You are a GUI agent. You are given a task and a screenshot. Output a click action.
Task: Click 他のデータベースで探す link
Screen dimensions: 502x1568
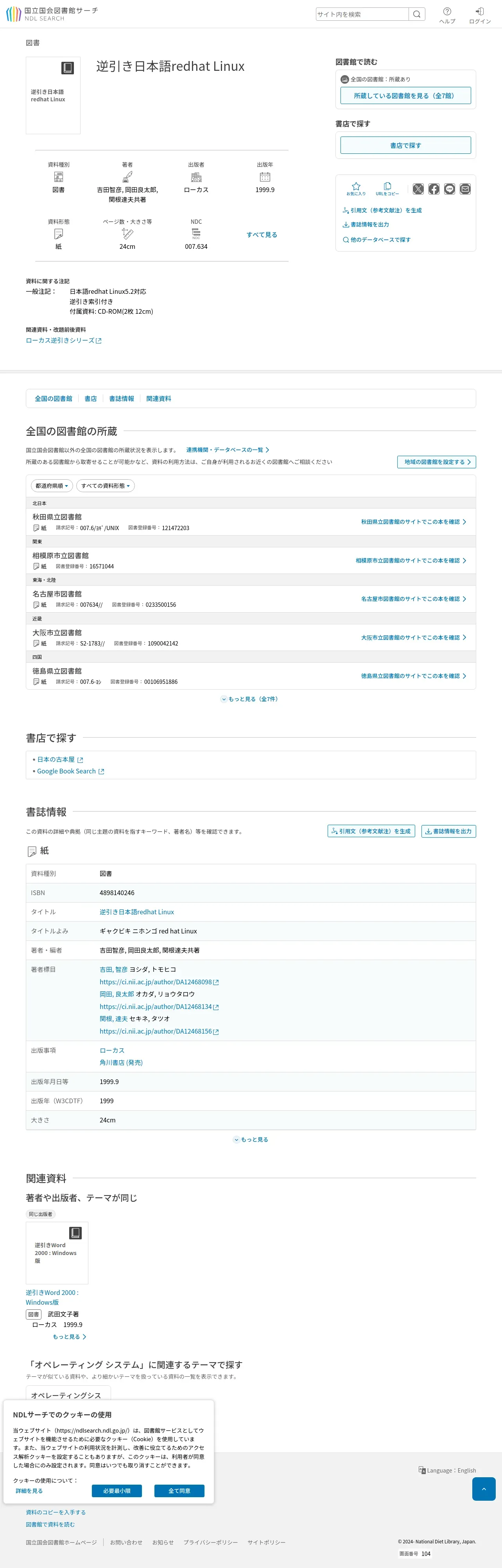(x=376, y=240)
